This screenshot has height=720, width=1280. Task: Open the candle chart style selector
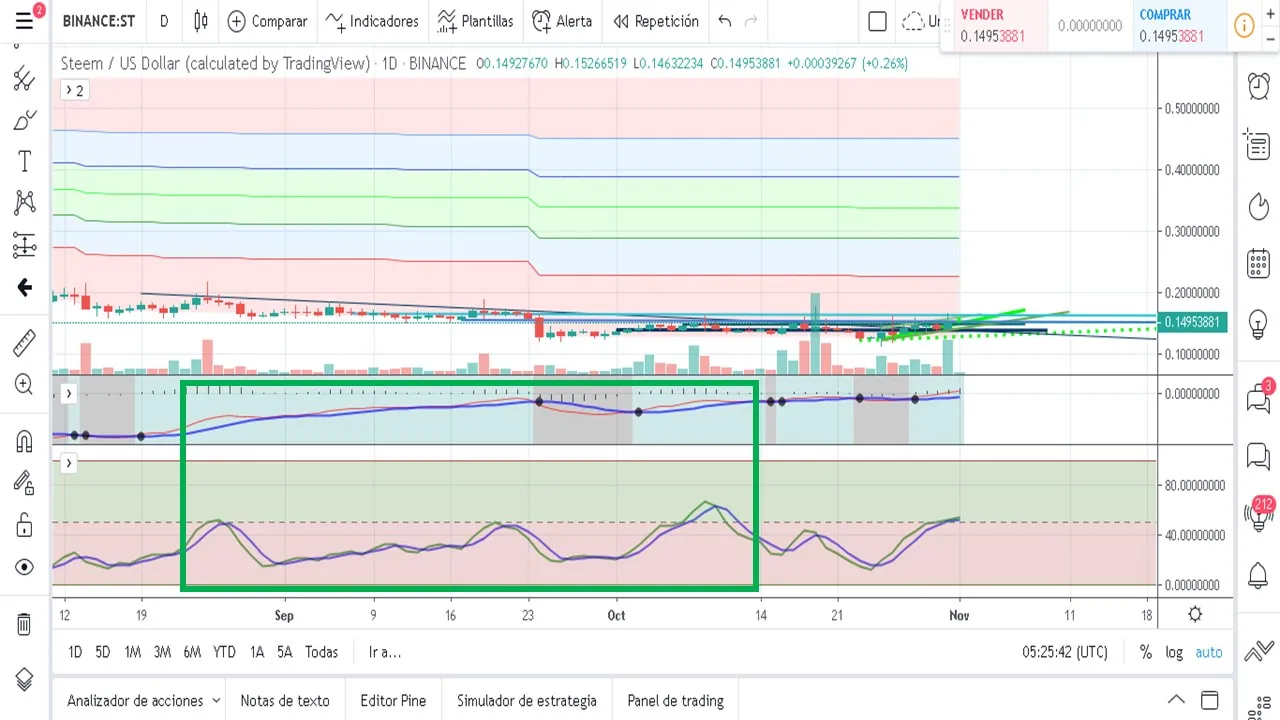[x=201, y=21]
